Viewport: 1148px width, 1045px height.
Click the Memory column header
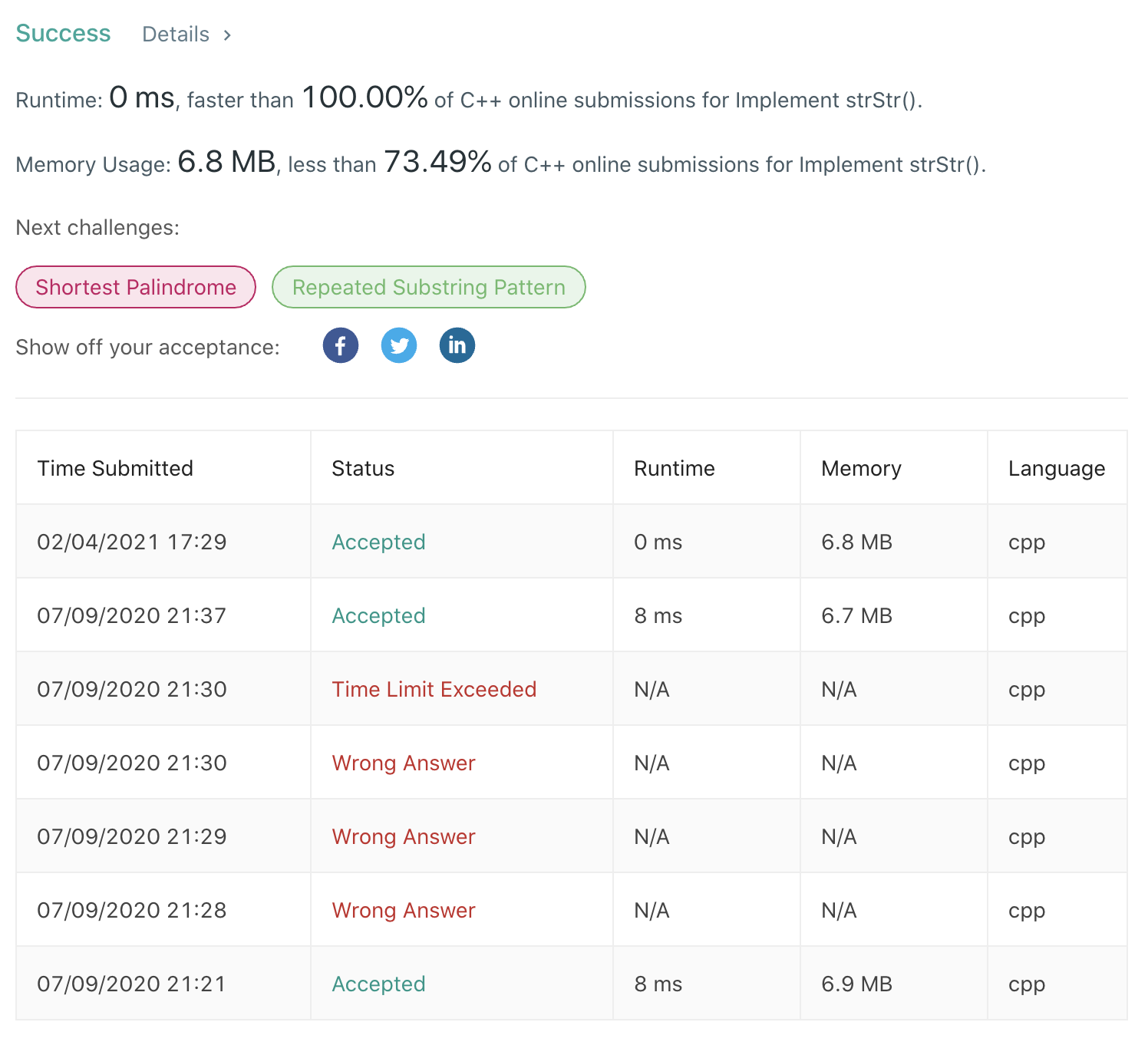[x=861, y=468]
